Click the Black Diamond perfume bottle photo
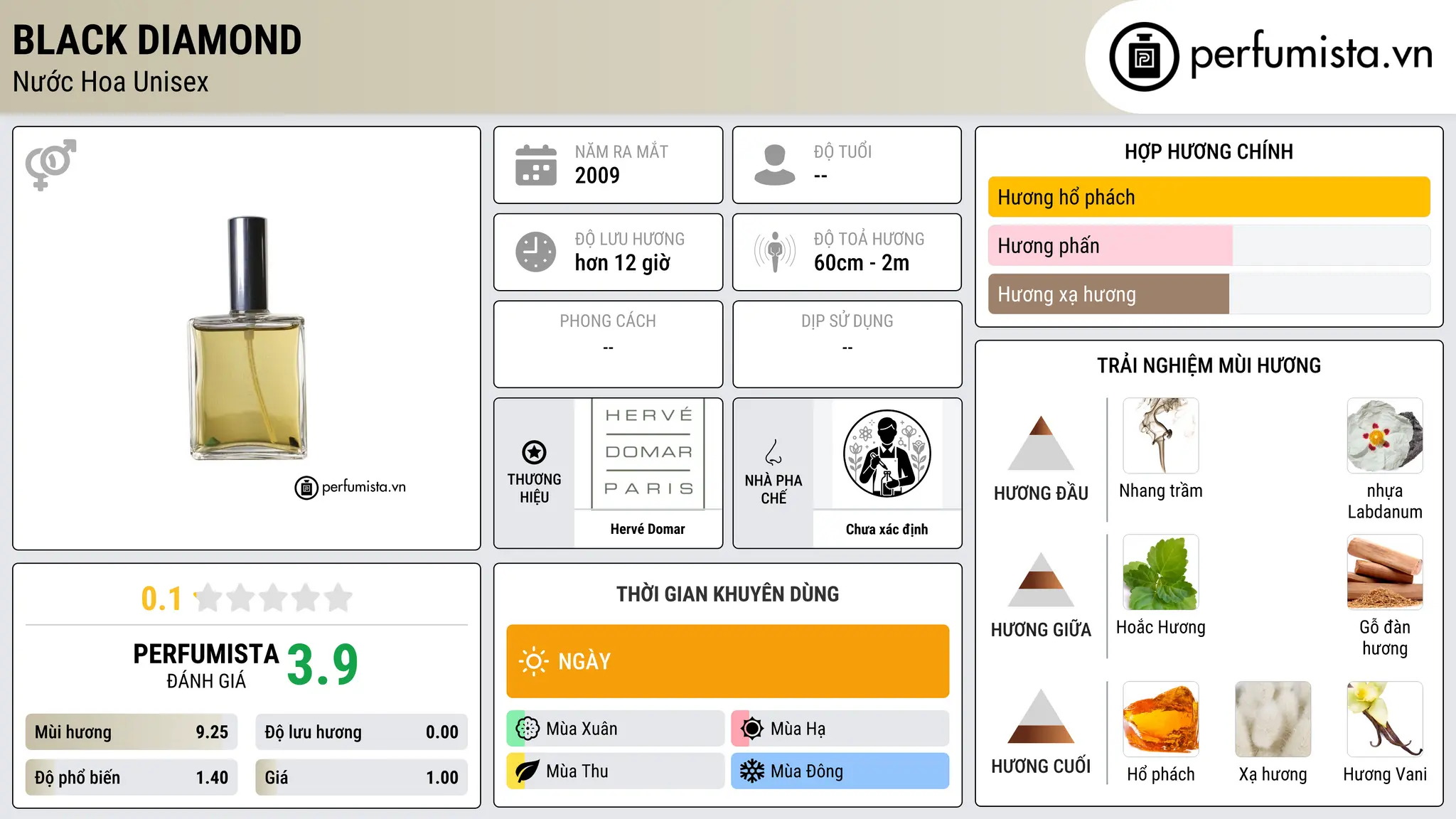The width and height of the screenshot is (1456, 819). 247,338
